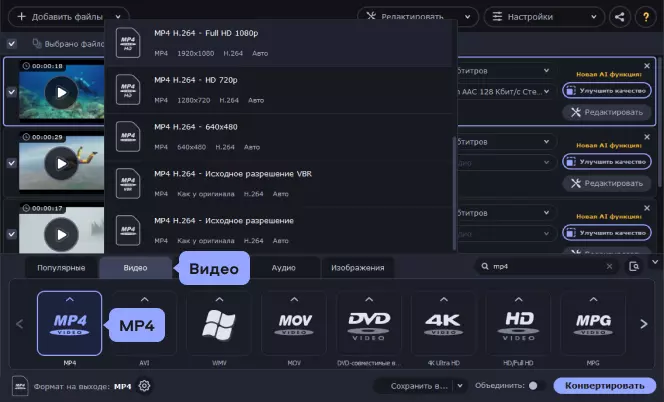
Task: Click the MP4 Full HD 1080p preset icon
Action: tap(128, 43)
